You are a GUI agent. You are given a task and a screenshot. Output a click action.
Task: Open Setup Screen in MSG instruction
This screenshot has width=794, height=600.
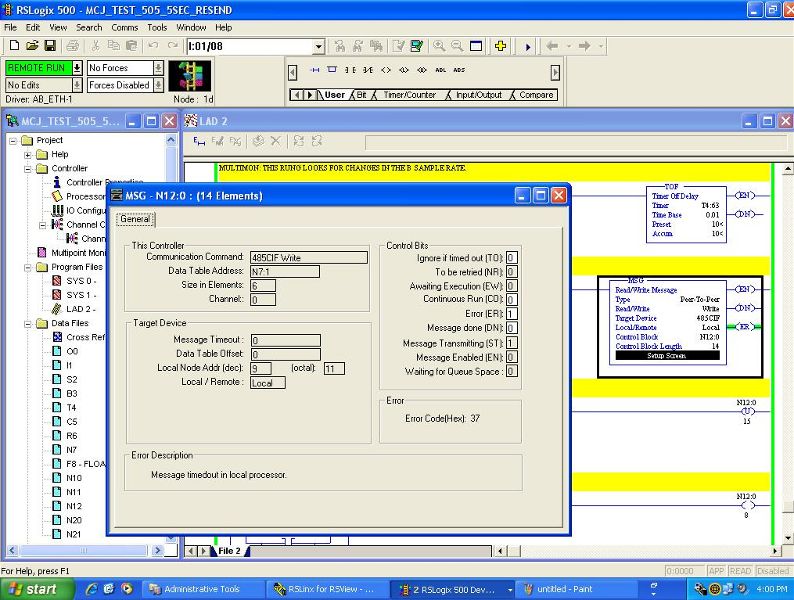click(667, 355)
